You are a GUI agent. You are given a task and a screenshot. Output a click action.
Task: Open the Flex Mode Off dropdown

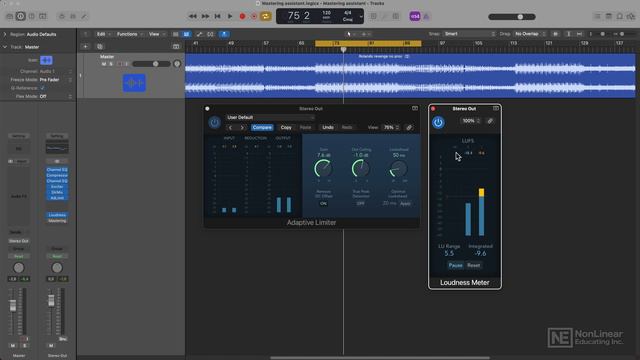(x=55, y=96)
